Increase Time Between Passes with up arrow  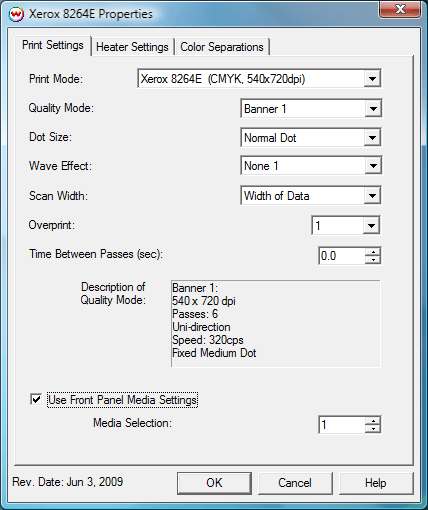pyautogui.click(x=373, y=252)
